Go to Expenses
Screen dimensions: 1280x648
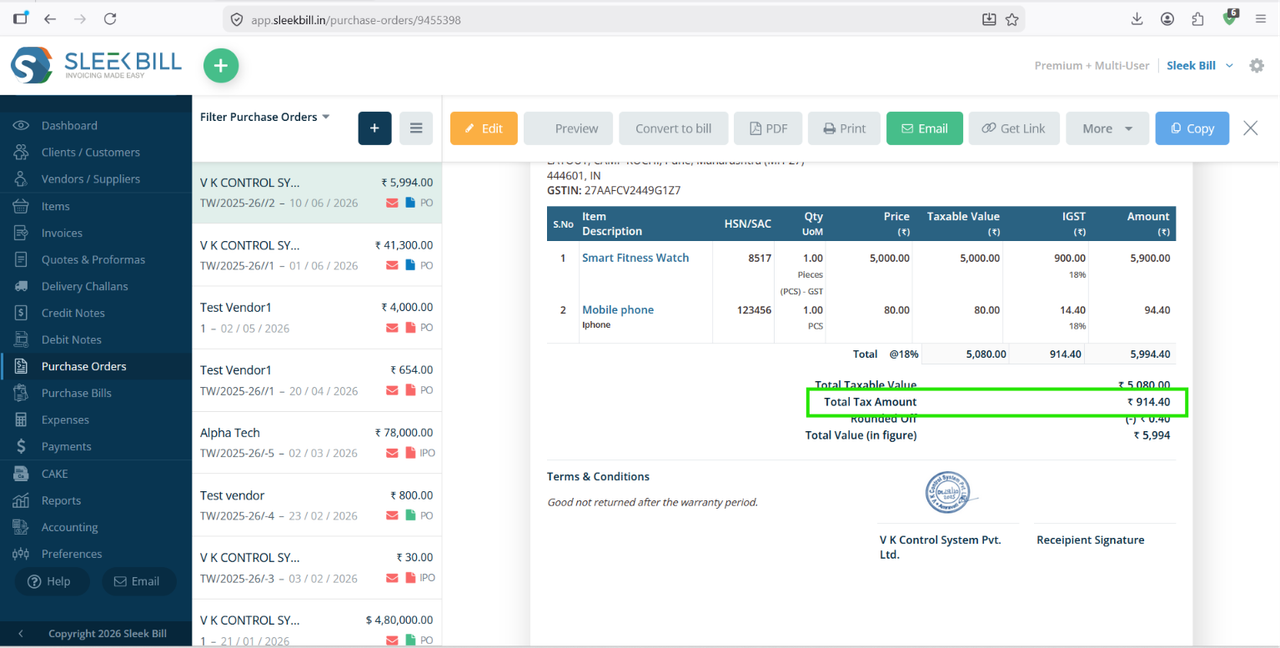[65, 420]
